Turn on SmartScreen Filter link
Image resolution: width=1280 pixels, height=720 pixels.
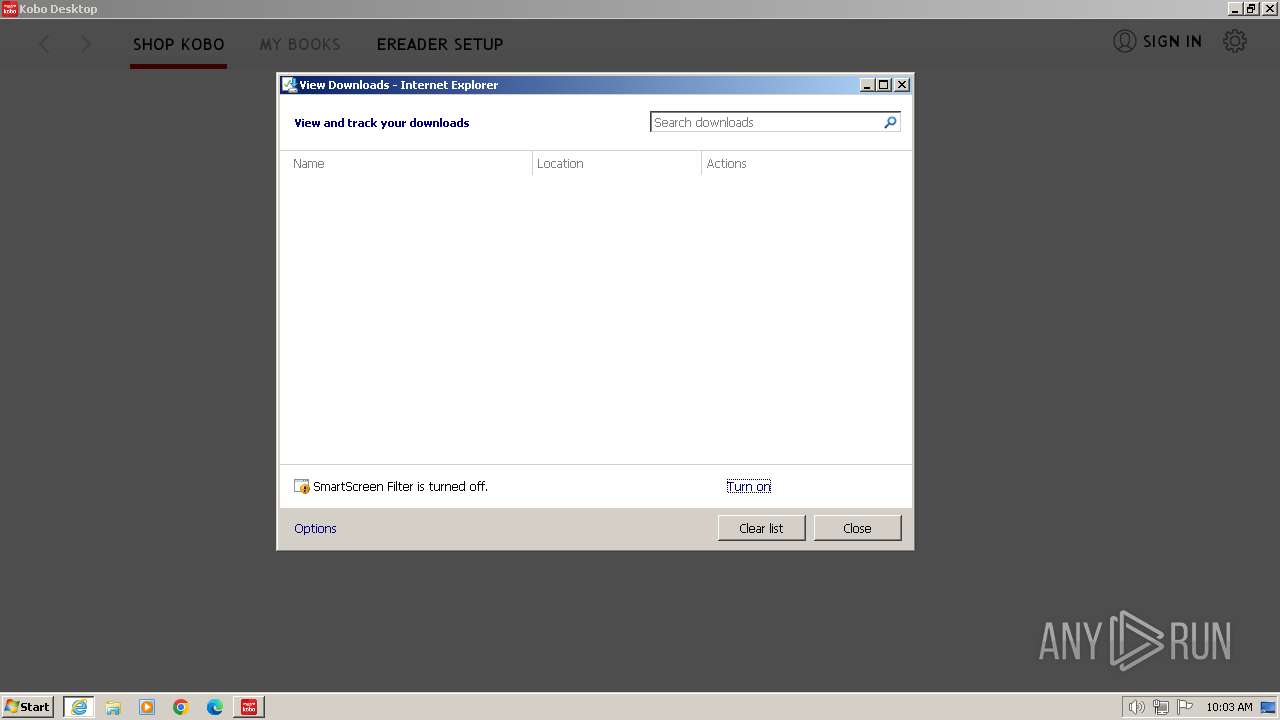point(748,486)
